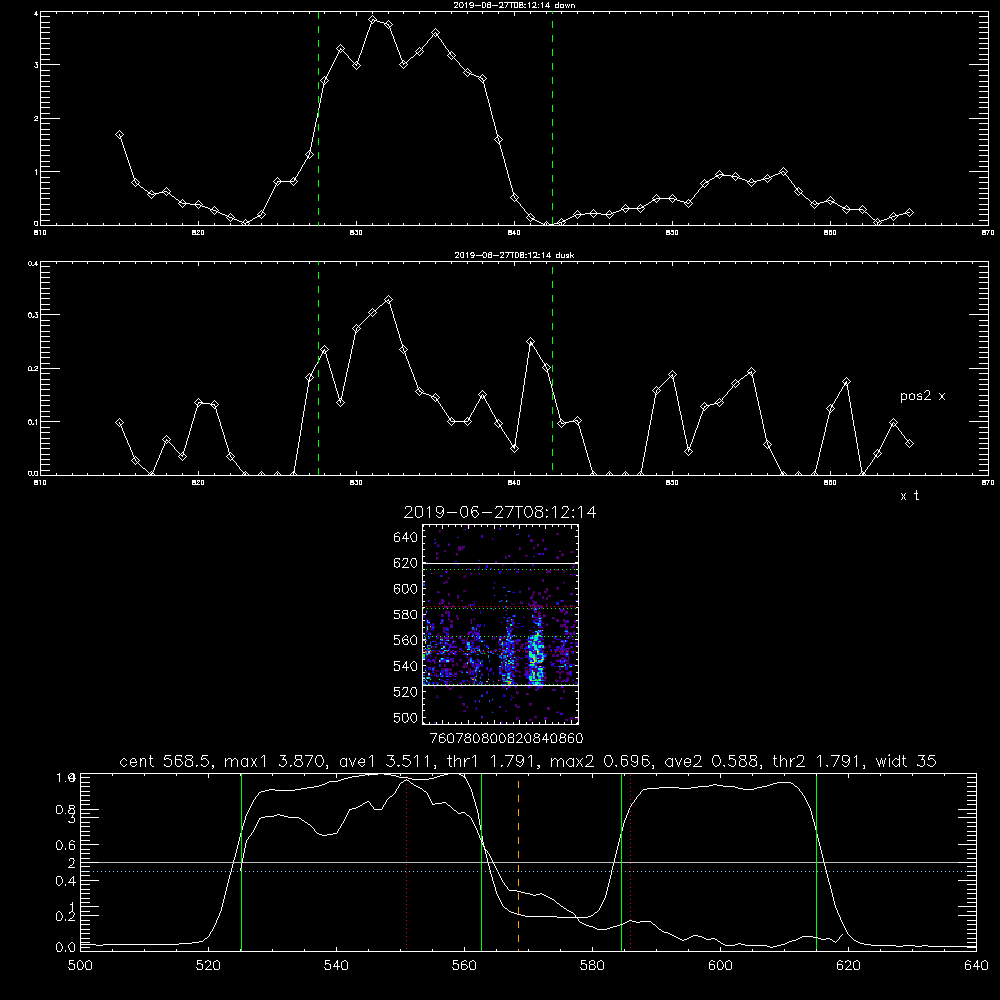This screenshot has width=1000, height=1000.
Task: Click the left green dashed line in the dusk plot
Action: click(x=318, y=369)
